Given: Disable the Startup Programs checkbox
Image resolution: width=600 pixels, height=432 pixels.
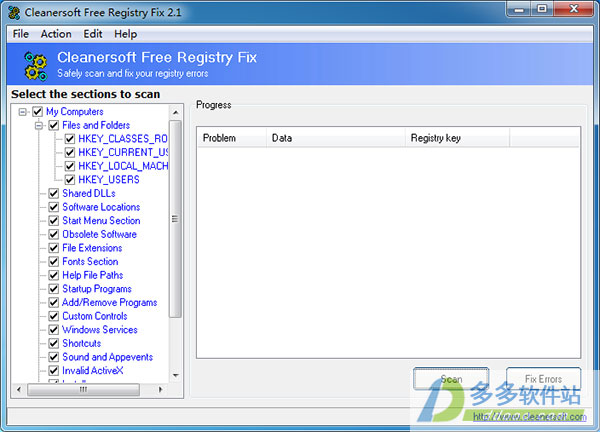Looking at the screenshot, I should click(x=54, y=289).
